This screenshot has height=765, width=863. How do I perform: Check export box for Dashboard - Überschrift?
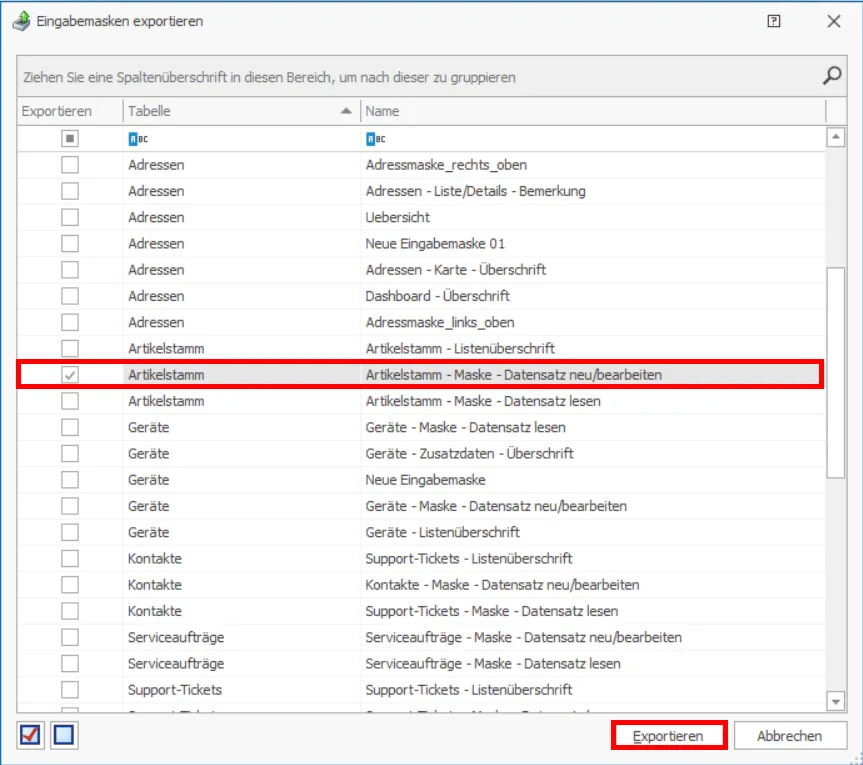pos(70,296)
